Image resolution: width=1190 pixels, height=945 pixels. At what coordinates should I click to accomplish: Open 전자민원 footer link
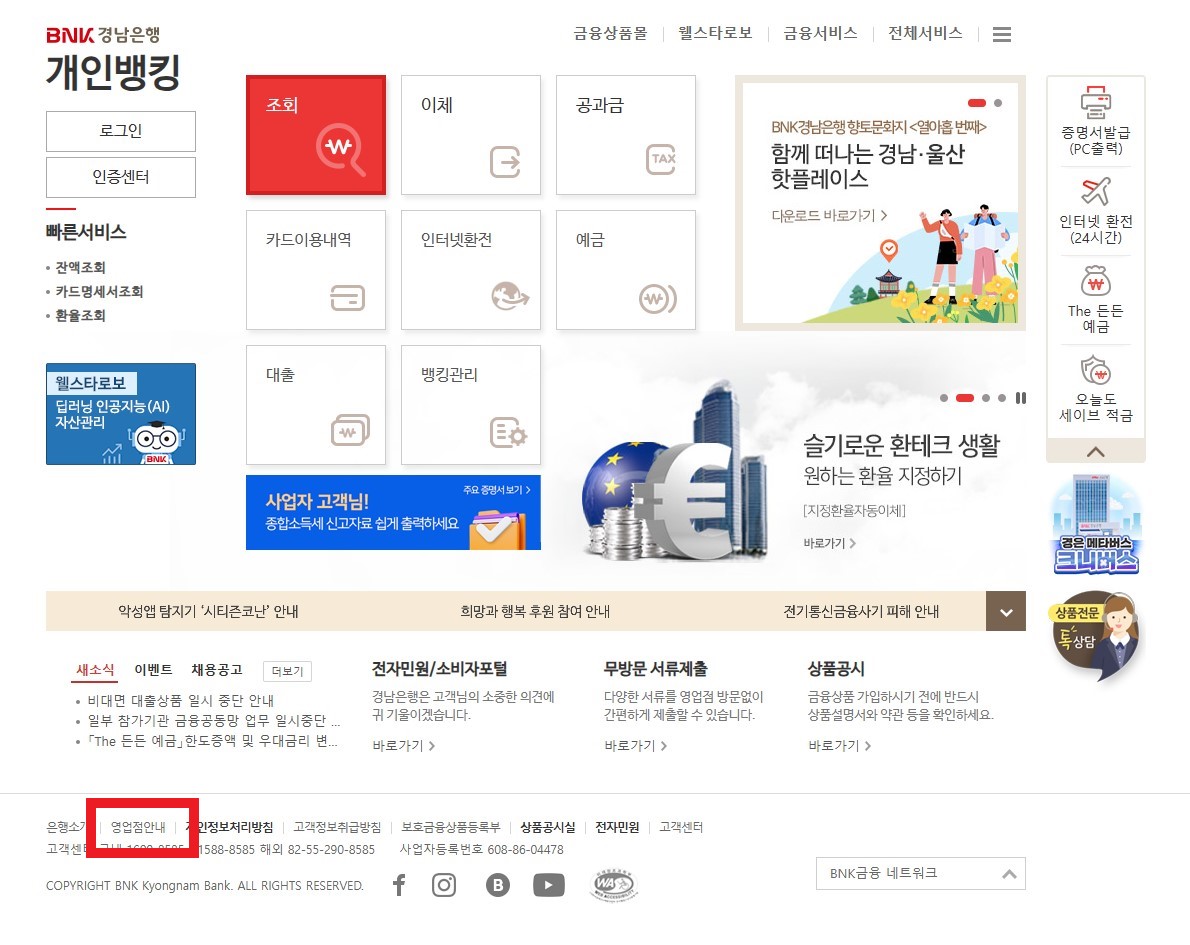tap(617, 827)
